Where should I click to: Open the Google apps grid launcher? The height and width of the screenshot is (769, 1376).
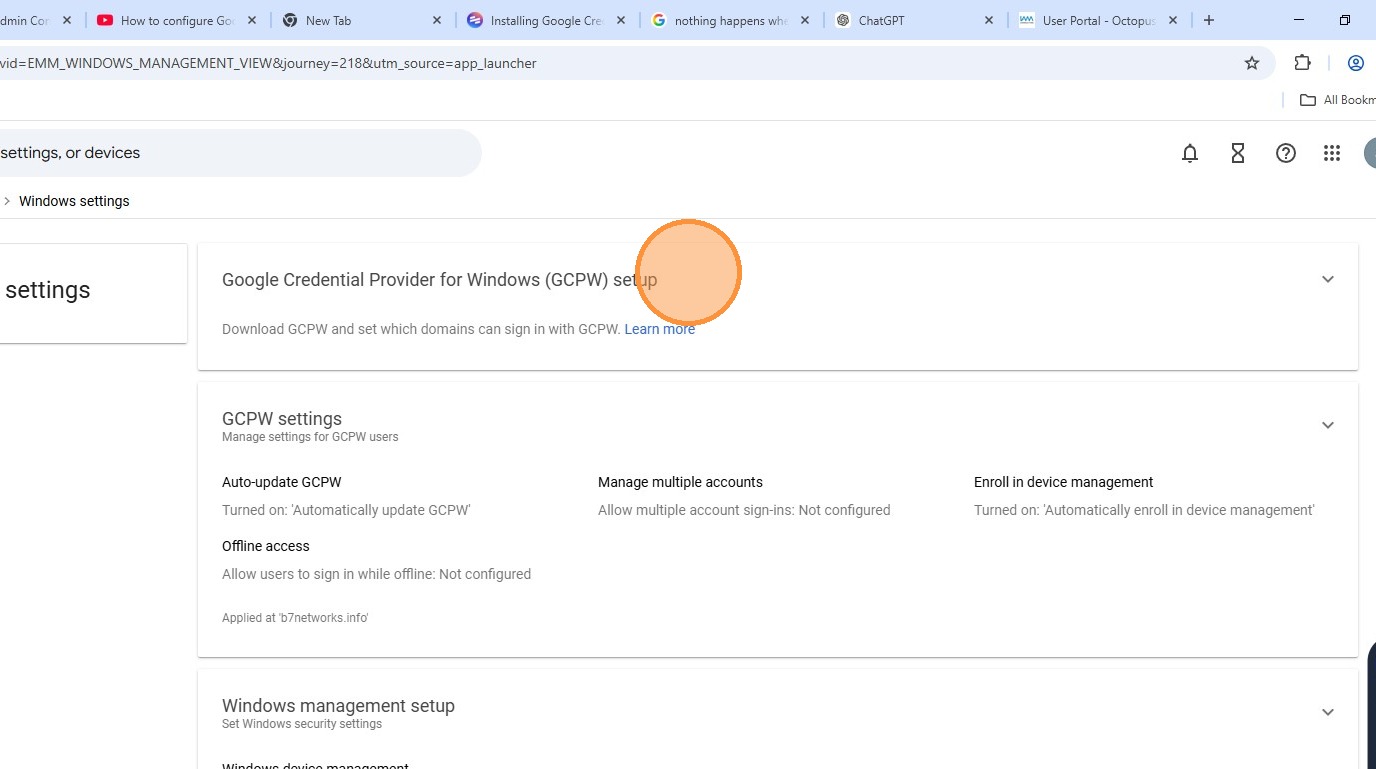pos(1332,153)
